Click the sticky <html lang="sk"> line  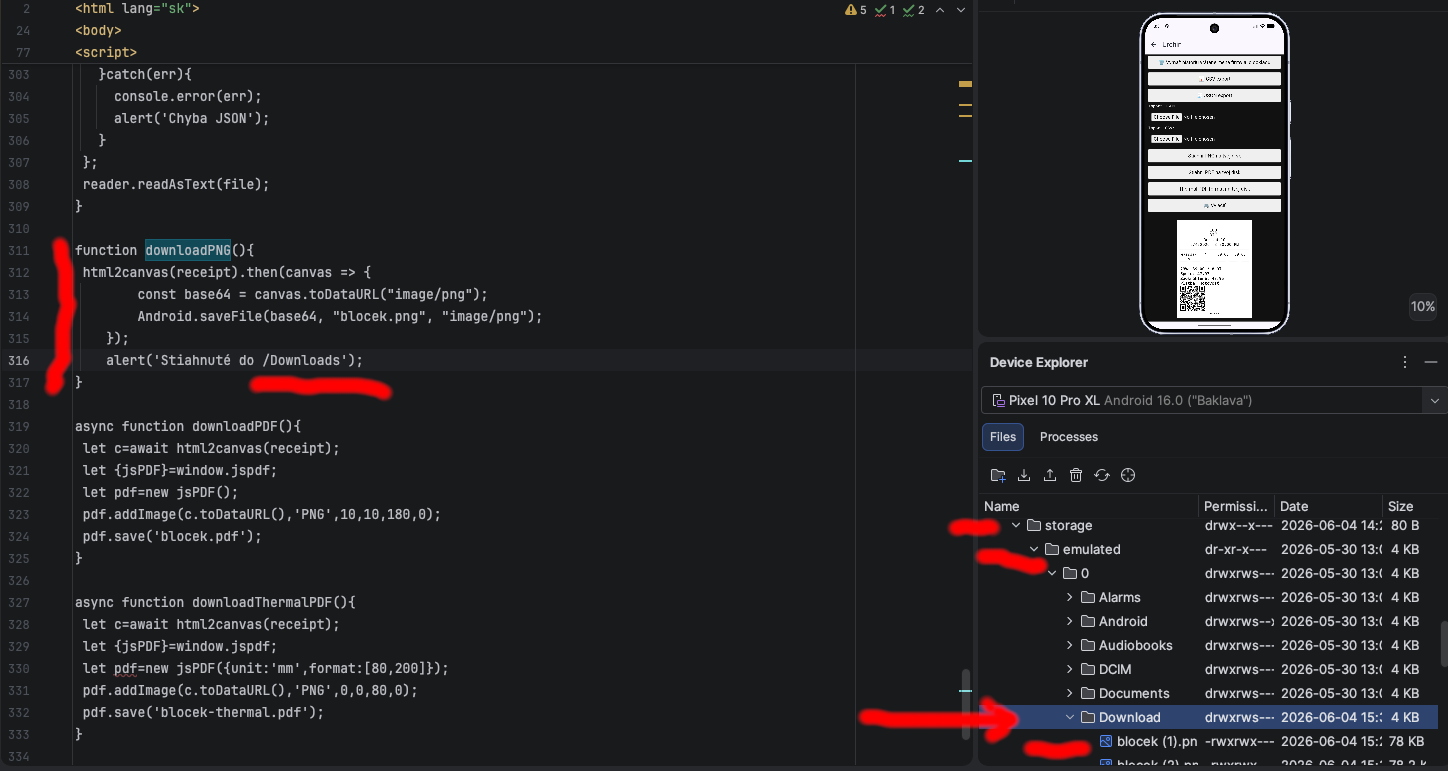[x=137, y=8]
